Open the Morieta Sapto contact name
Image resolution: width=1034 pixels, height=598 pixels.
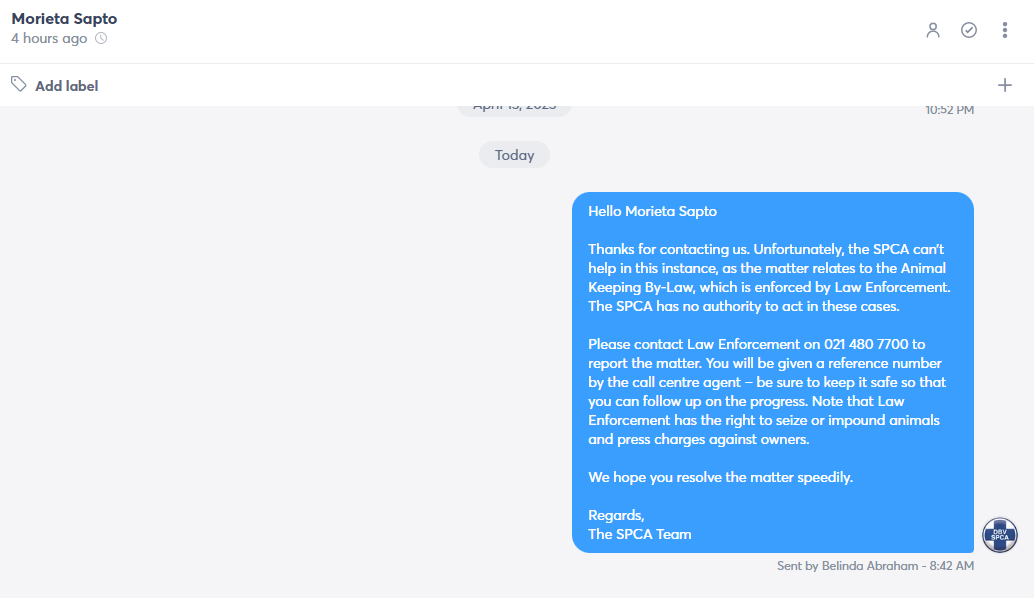click(64, 18)
